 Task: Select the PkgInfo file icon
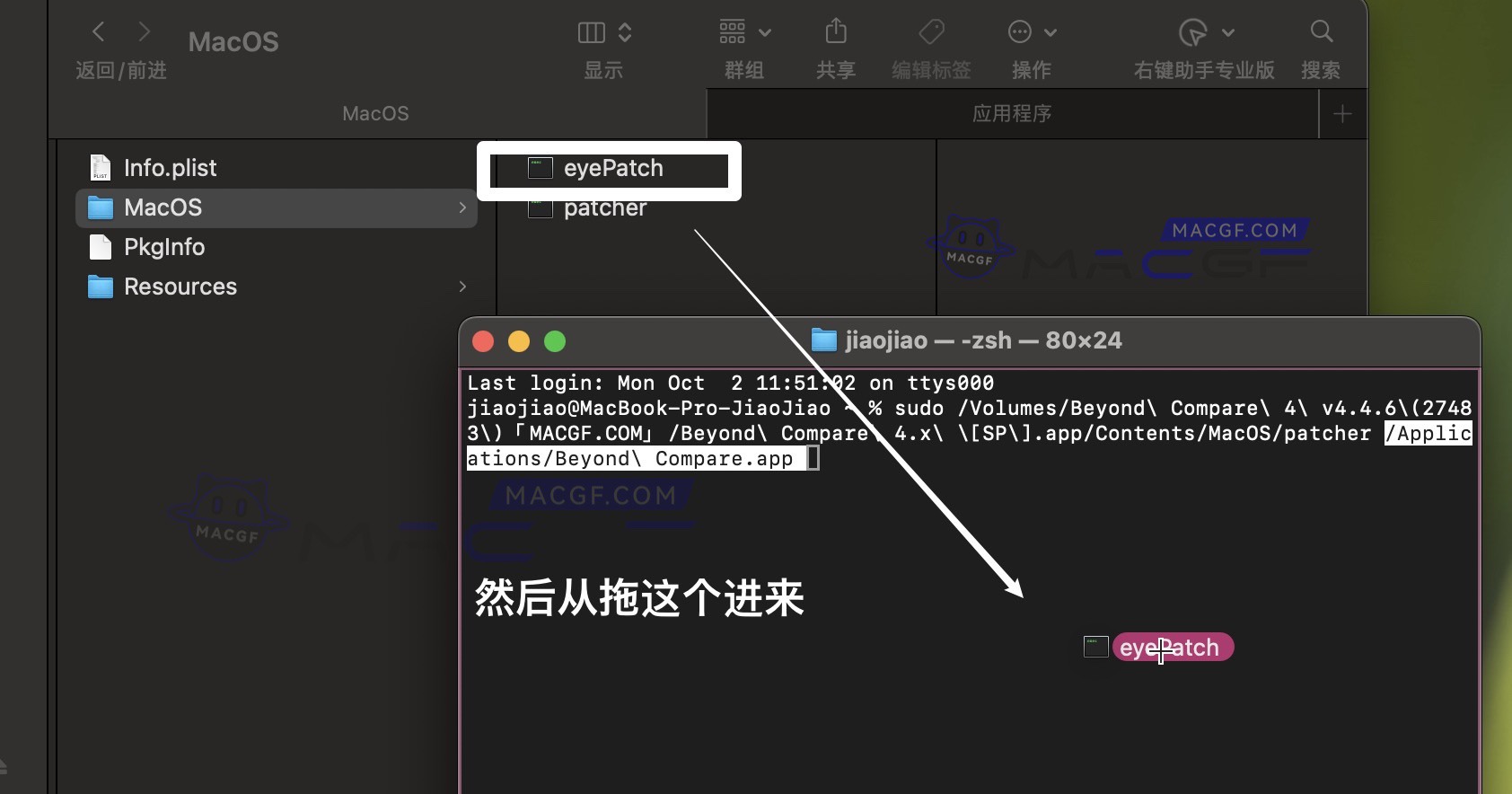point(101,247)
